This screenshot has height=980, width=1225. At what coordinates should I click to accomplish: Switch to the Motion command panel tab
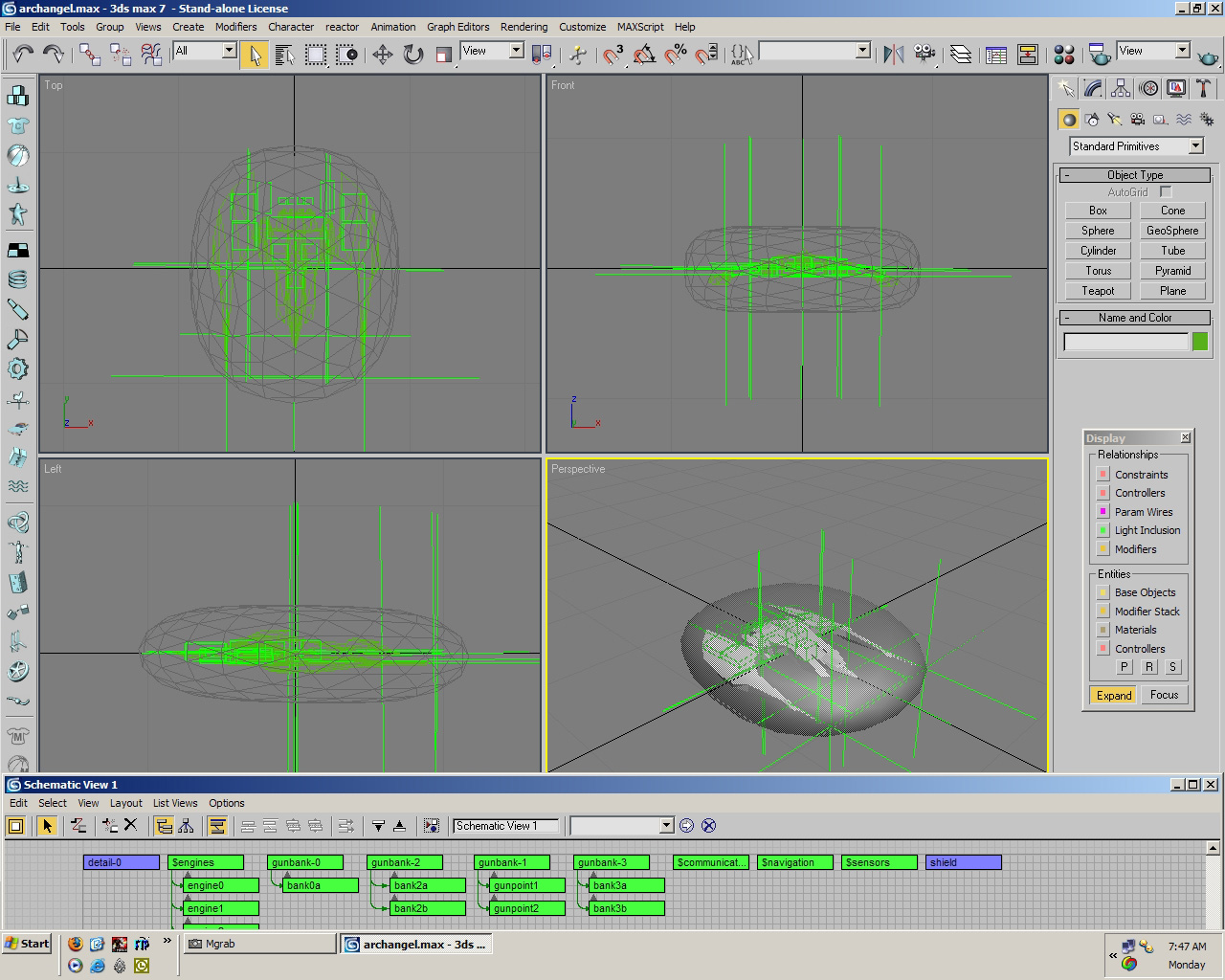tap(1148, 89)
